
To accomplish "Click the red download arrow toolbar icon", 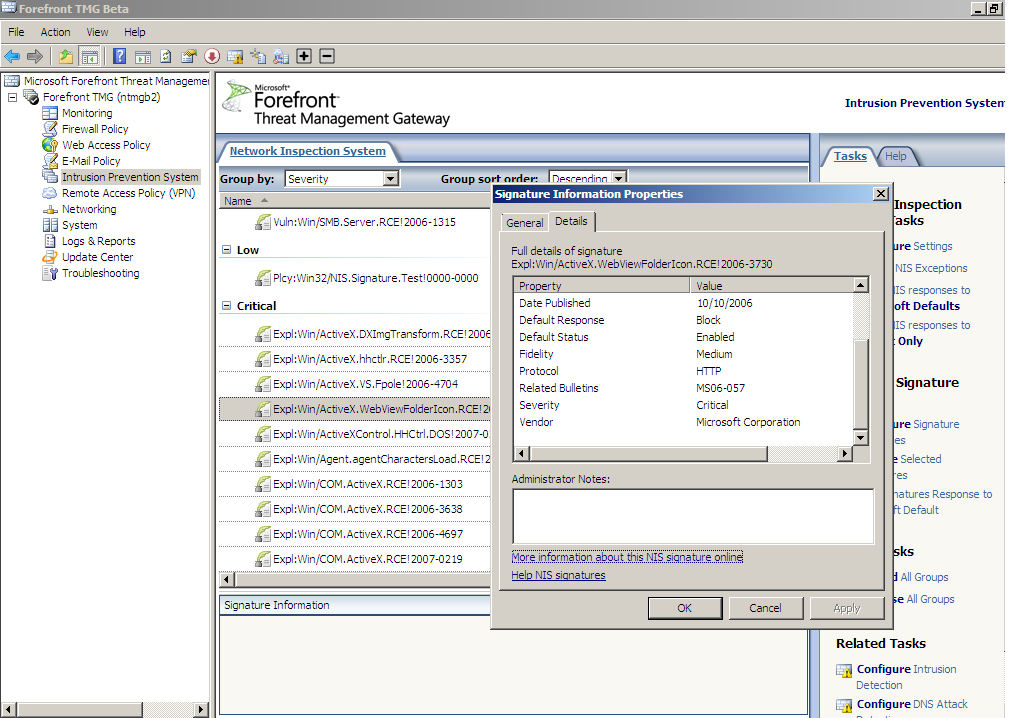I will [x=212, y=57].
